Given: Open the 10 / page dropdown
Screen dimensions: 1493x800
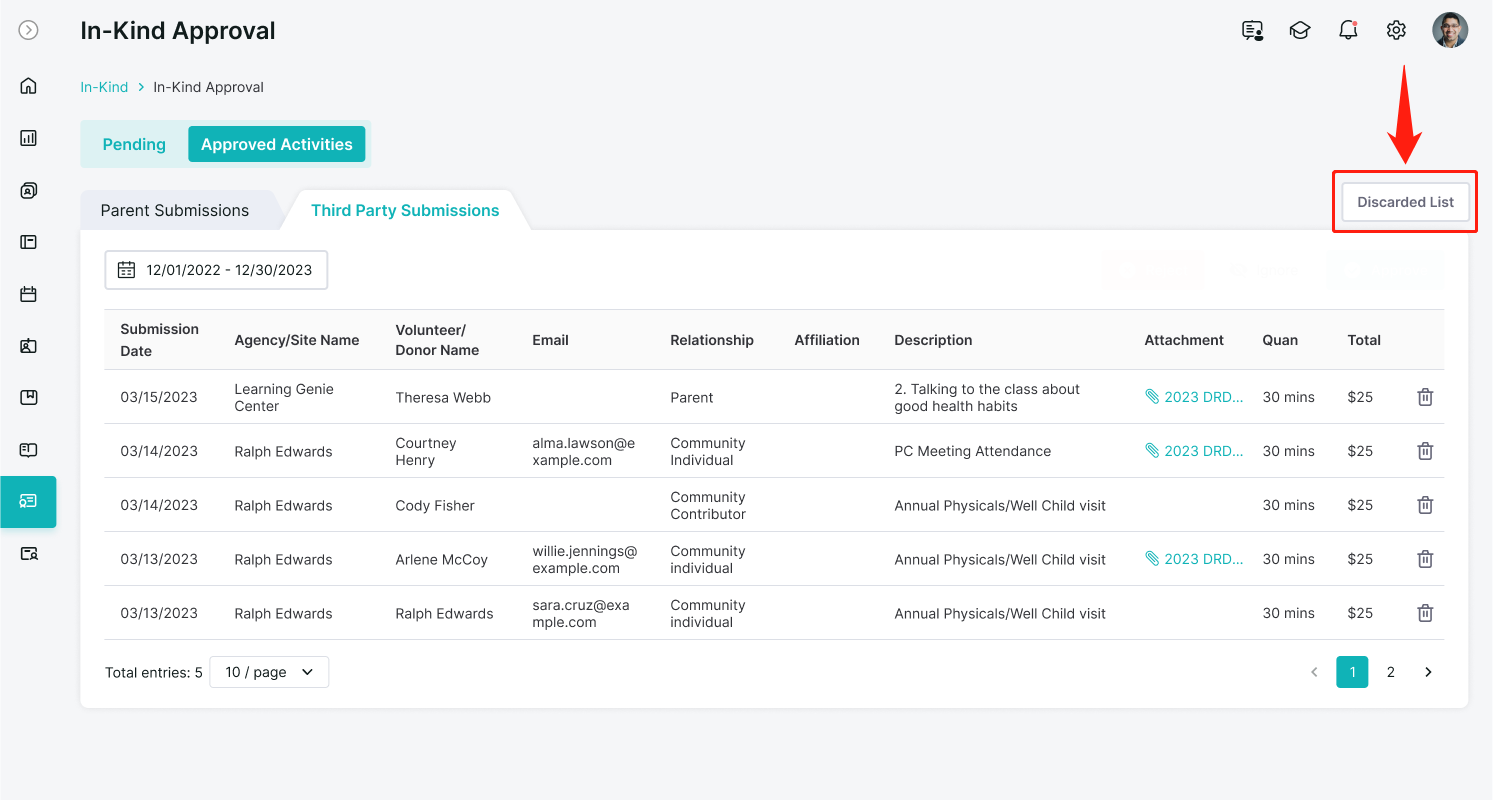Looking at the screenshot, I should point(269,672).
